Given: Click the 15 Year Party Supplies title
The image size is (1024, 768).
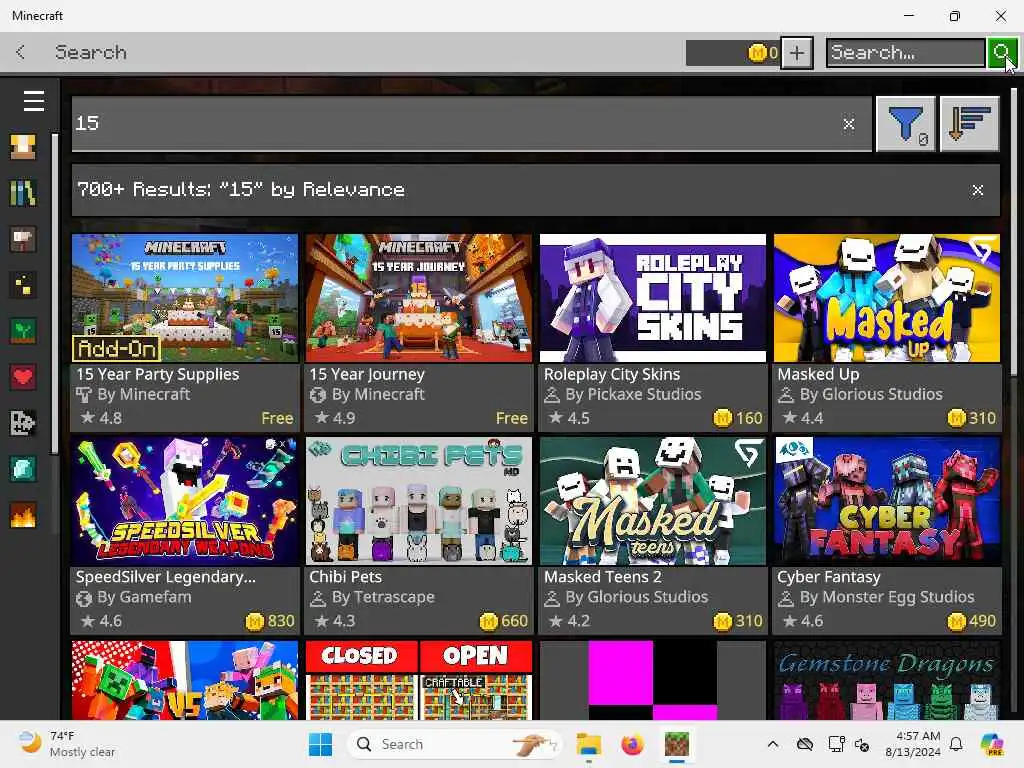Looking at the screenshot, I should [157, 374].
